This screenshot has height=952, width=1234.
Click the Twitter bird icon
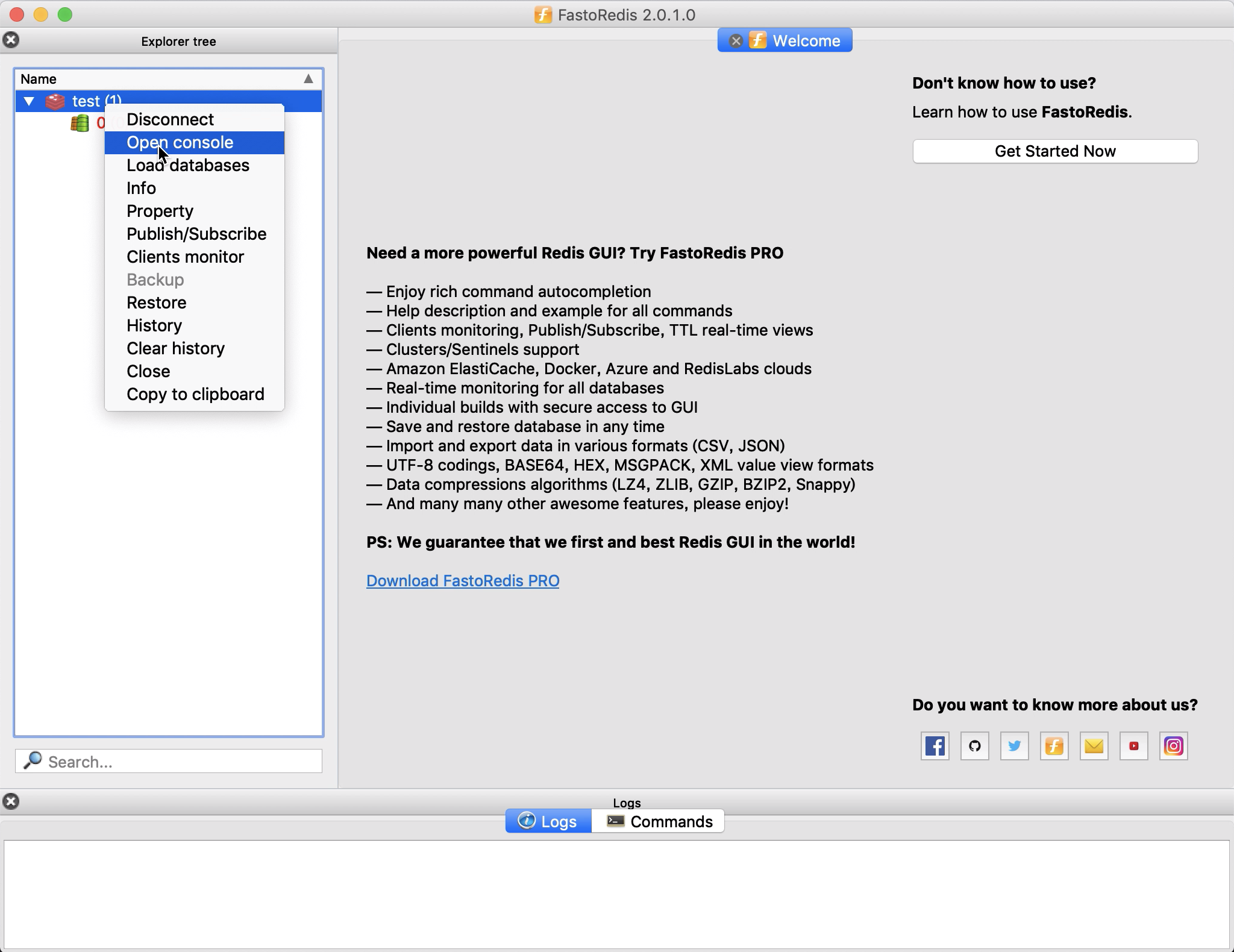pos(1014,746)
